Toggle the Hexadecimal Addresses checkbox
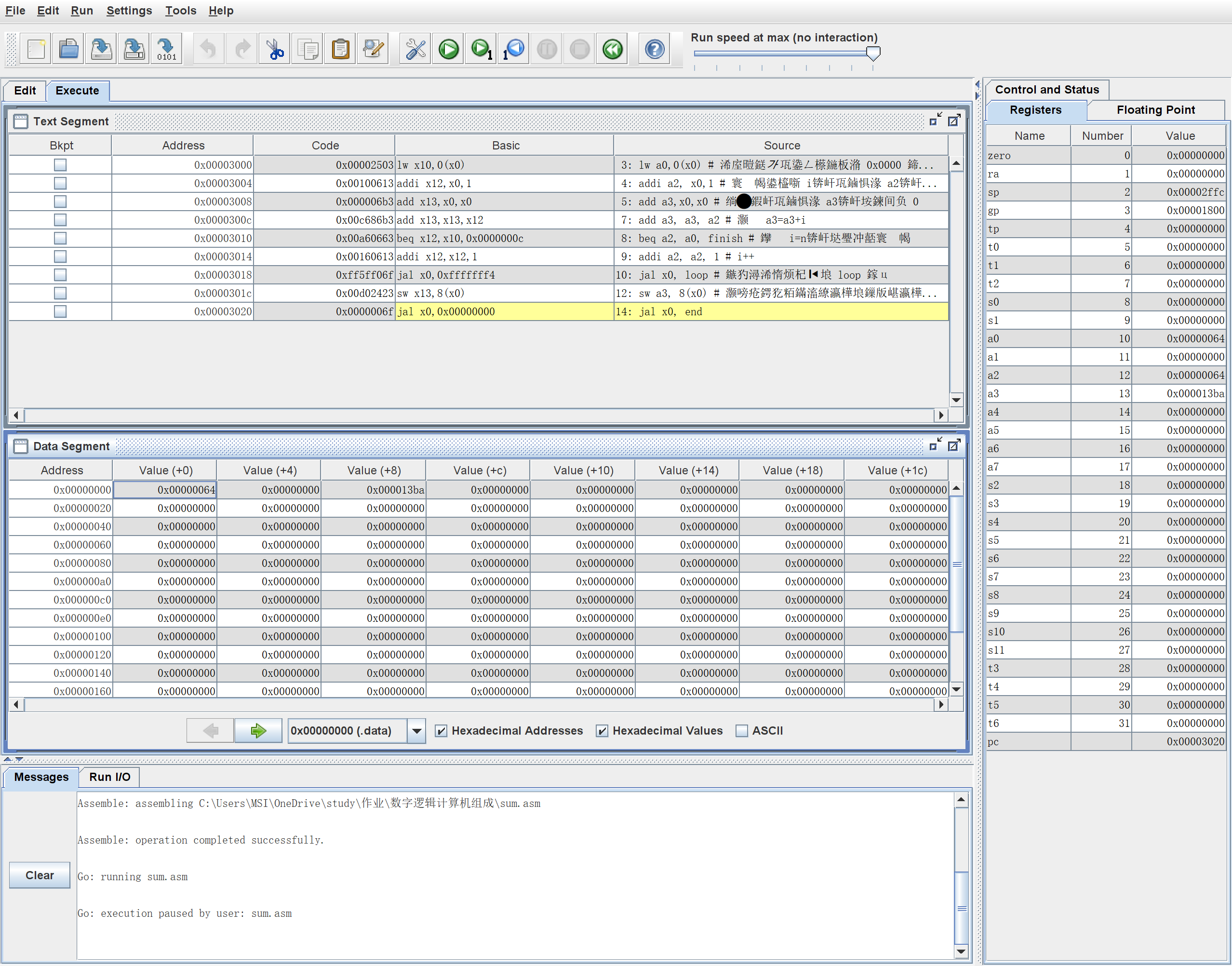The height and width of the screenshot is (966, 1232). pos(441,731)
